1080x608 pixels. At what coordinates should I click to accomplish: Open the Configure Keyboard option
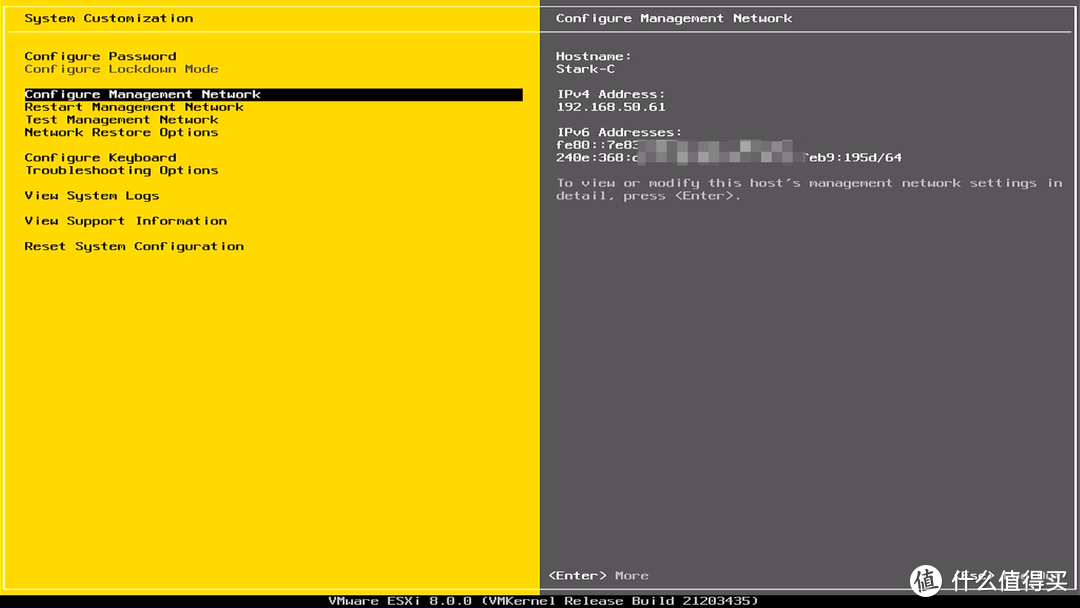(100, 157)
